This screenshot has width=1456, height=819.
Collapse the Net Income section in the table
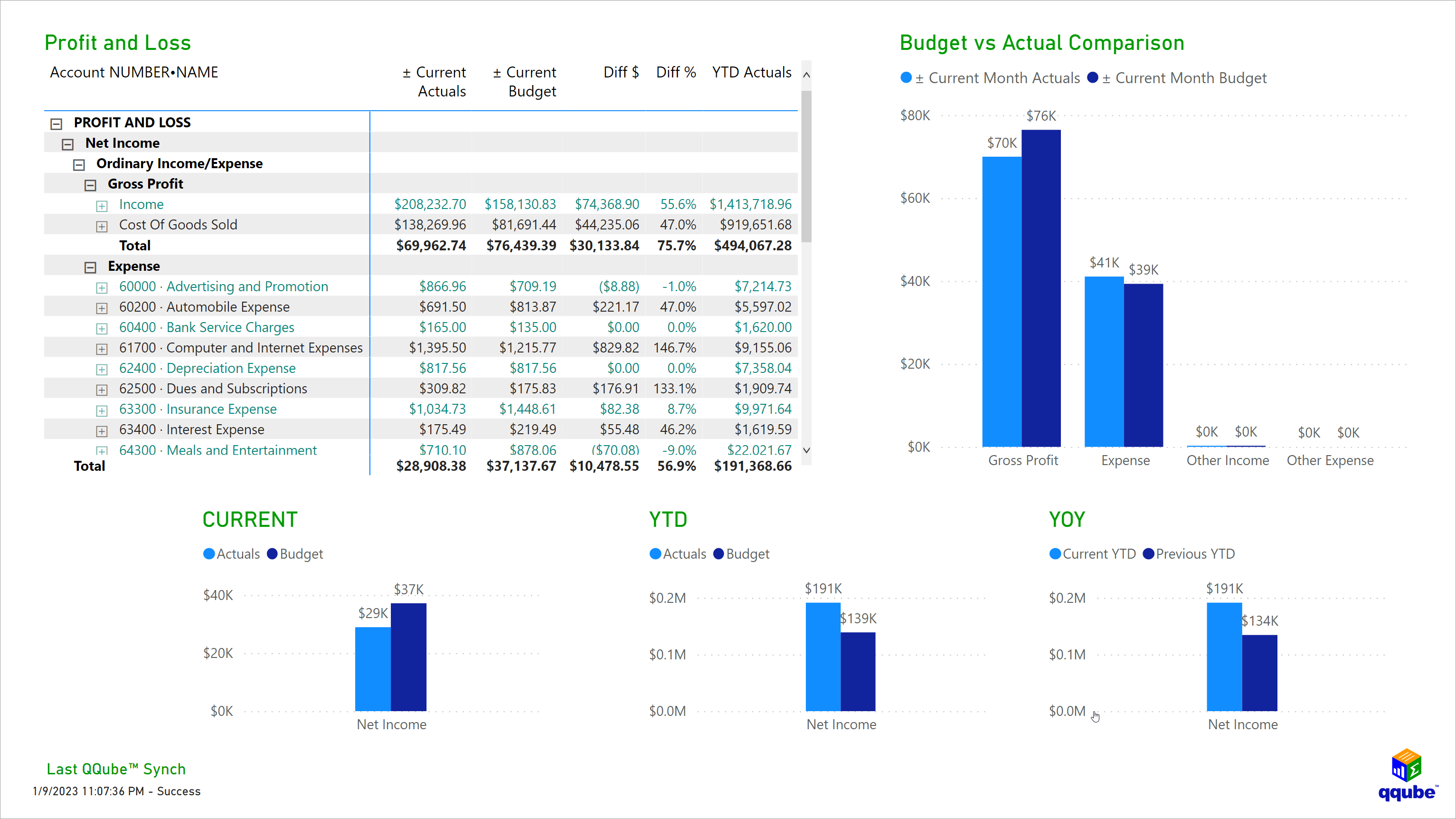point(68,143)
